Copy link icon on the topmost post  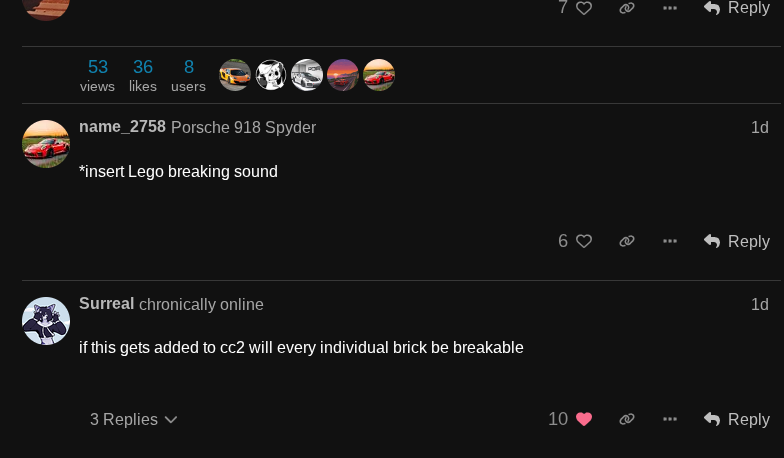(x=627, y=8)
